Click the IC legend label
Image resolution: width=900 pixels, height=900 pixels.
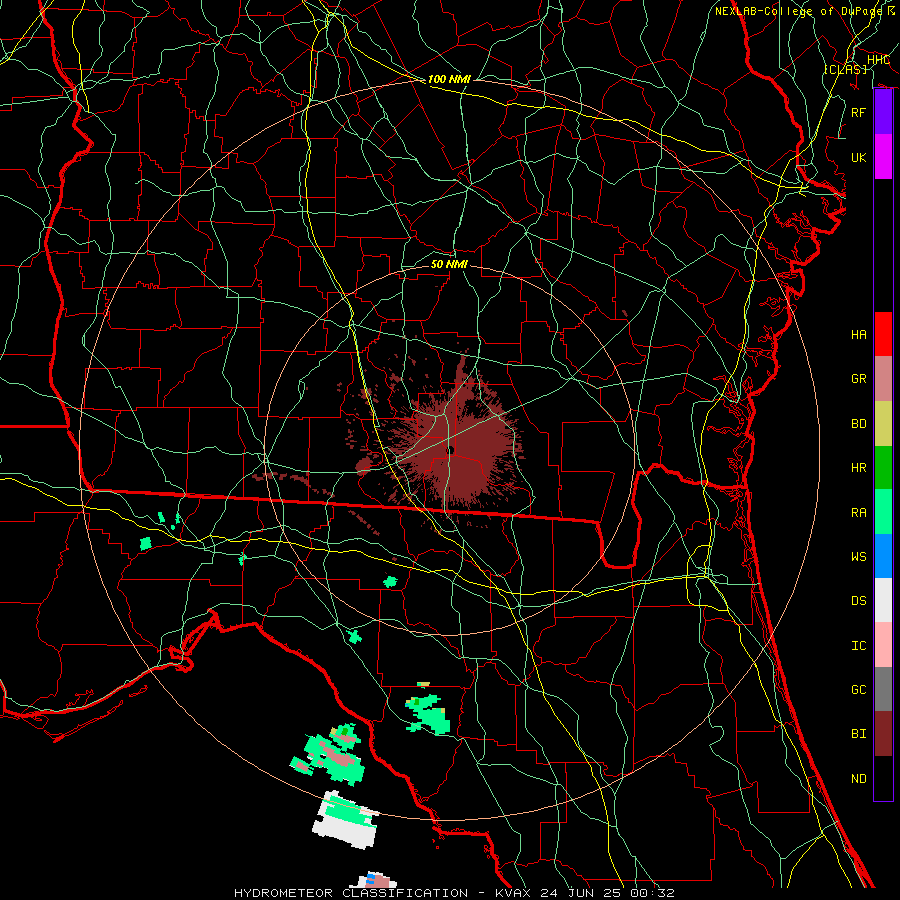tap(858, 646)
